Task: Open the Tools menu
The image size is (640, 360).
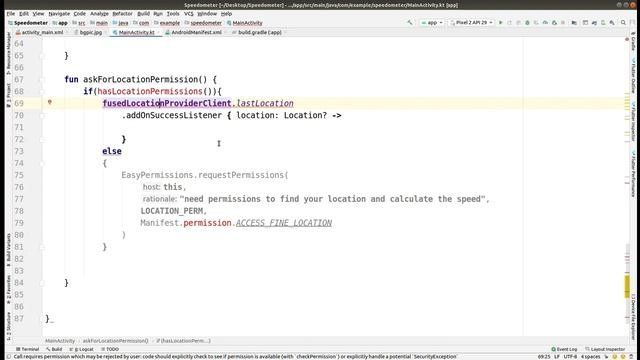Action: tap(173, 13)
